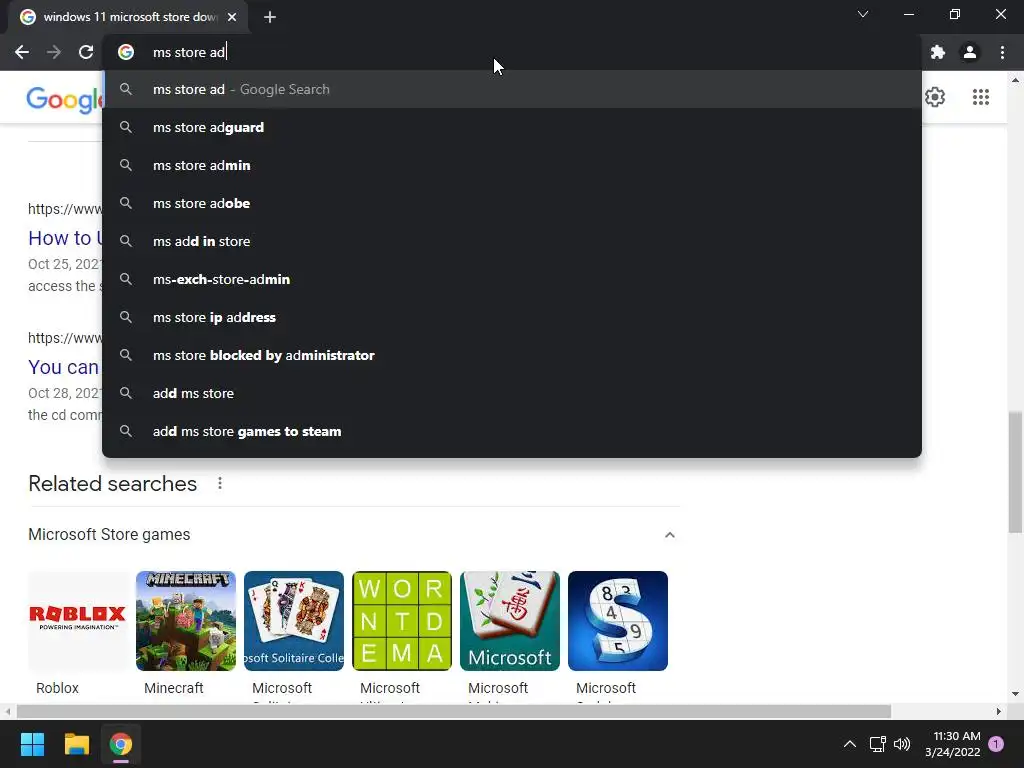The image size is (1024, 768).
Task: Open the Minecraft game thumbnail
Action: [x=186, y=621]
